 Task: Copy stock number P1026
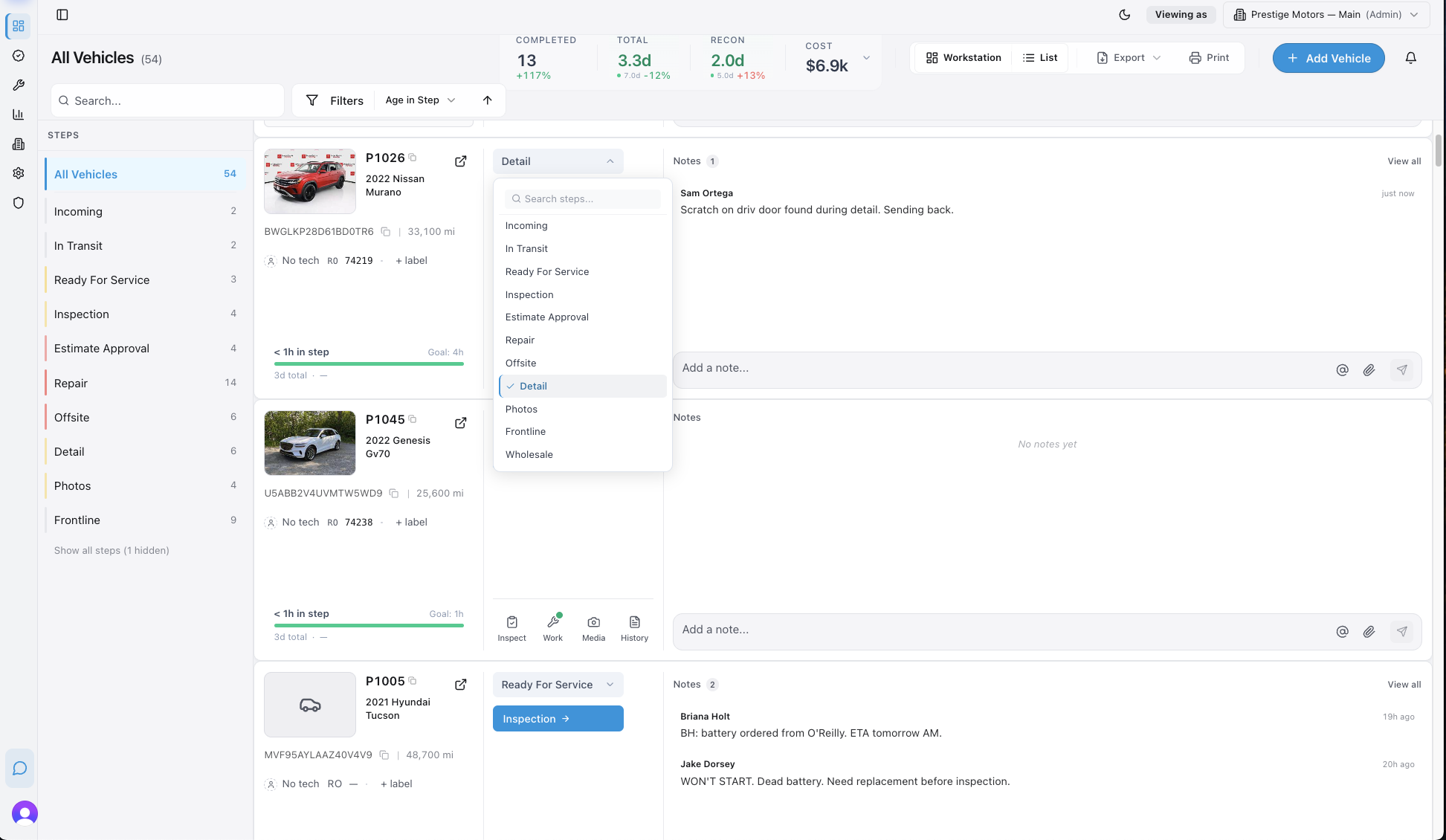point(413,158)
